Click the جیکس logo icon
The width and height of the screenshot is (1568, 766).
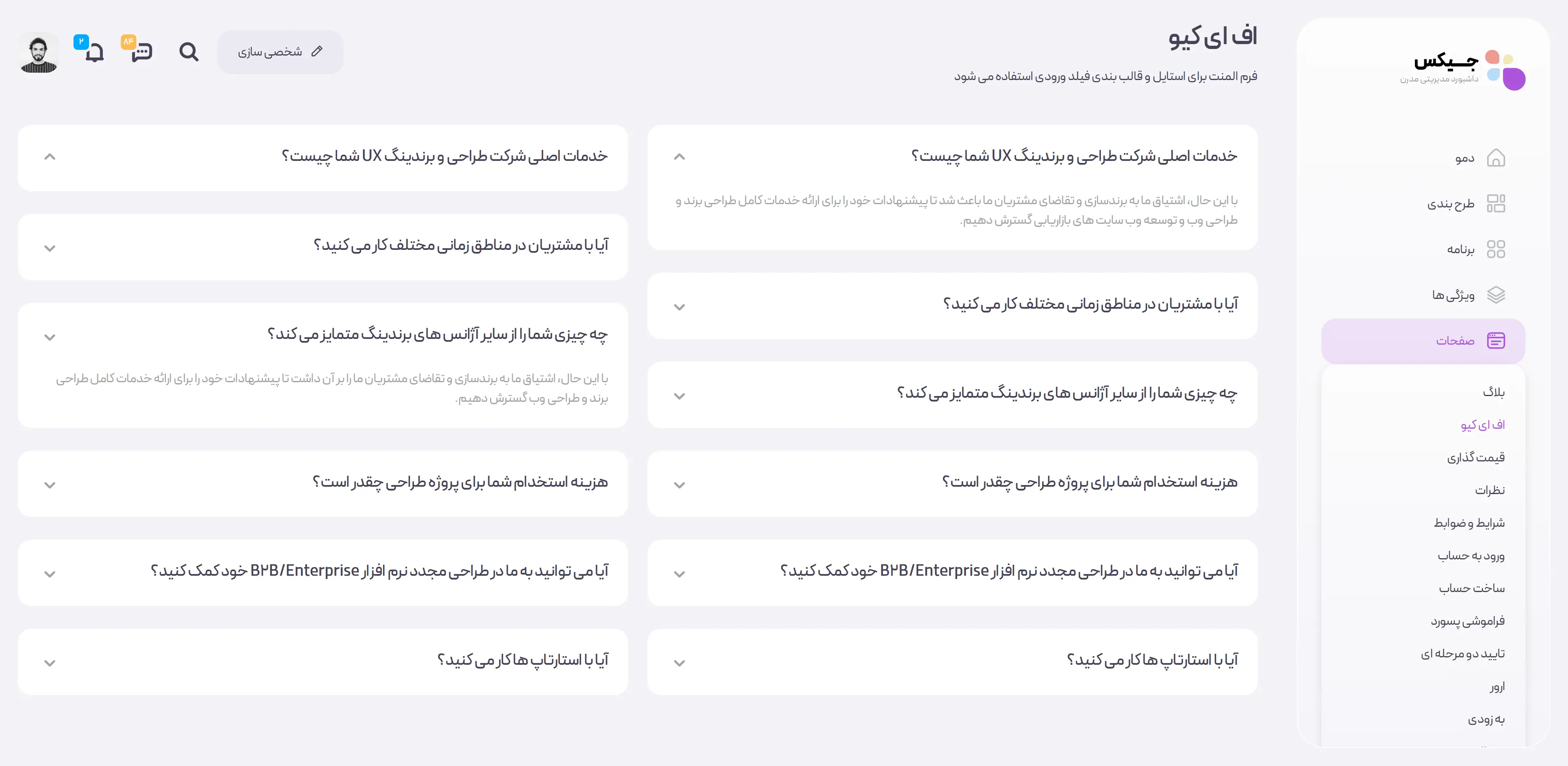[x=1505, y=69]
